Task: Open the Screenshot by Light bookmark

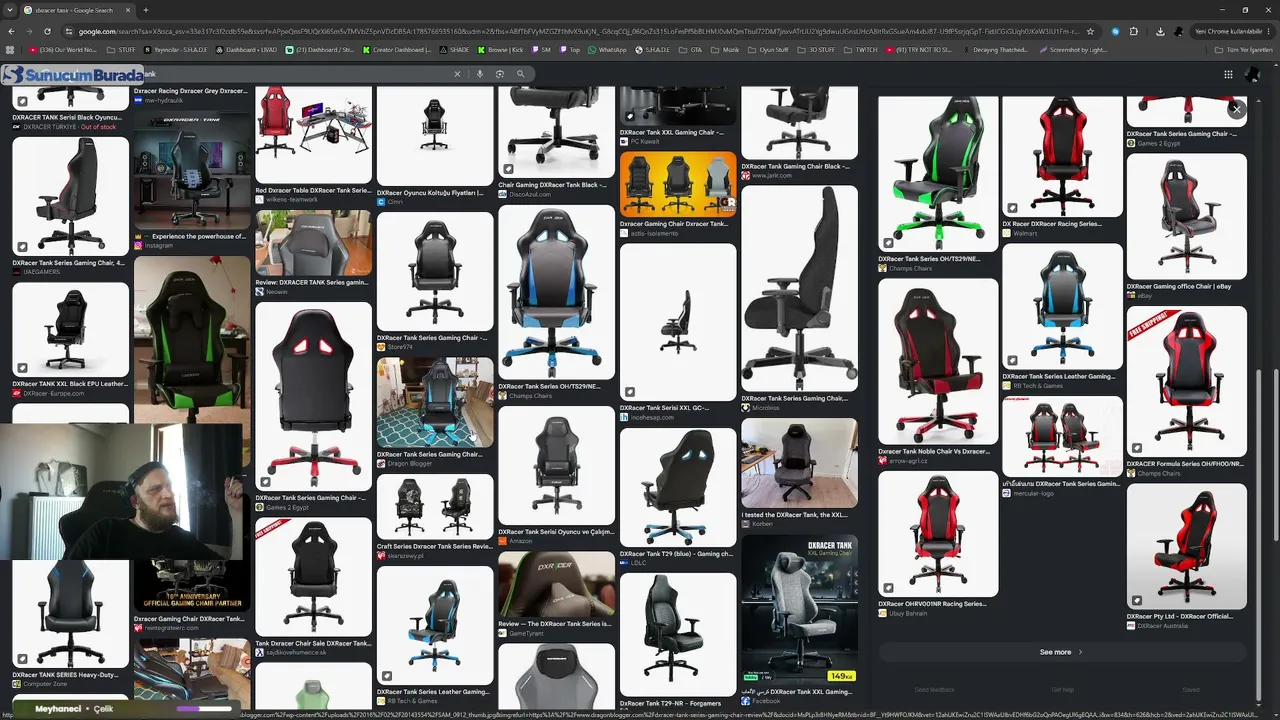Action: pyautogui.click(x=1073, y=49)
